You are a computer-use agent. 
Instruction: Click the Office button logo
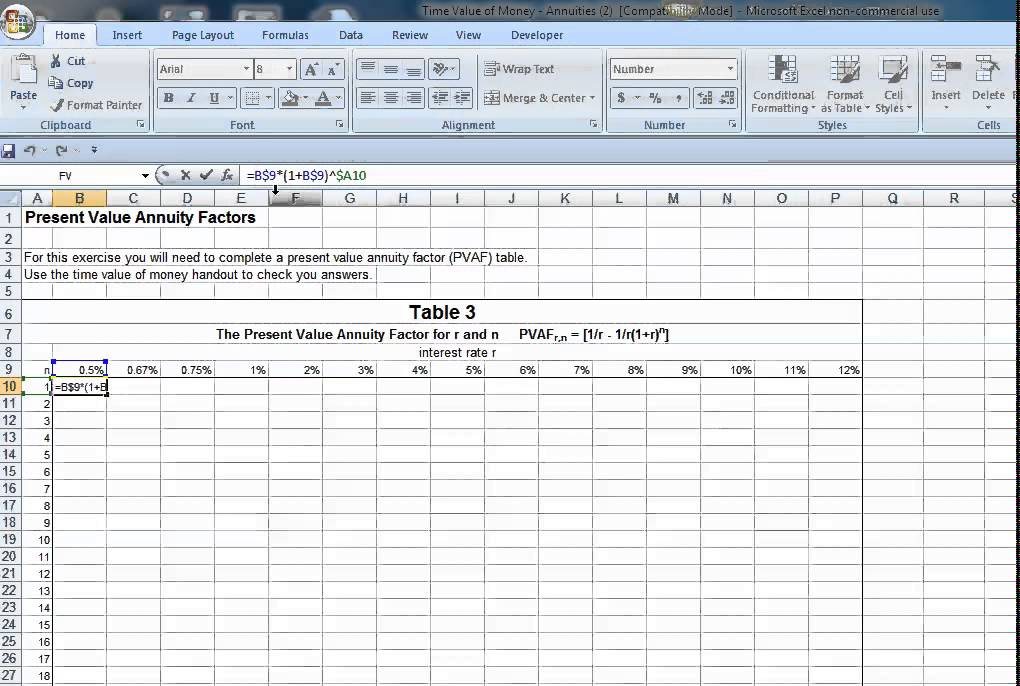[x=18, y=20]
